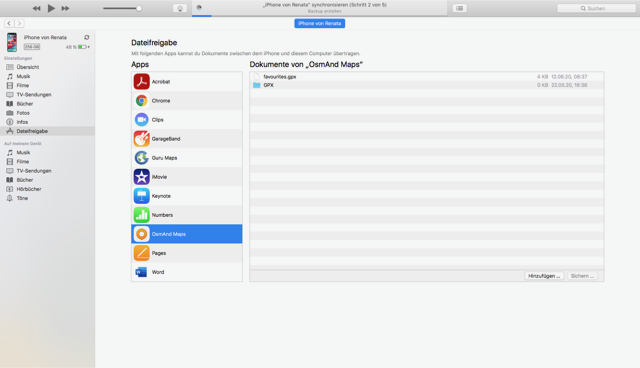Click the Sichern button
The image size is (640, 368).
pos(582,276)
